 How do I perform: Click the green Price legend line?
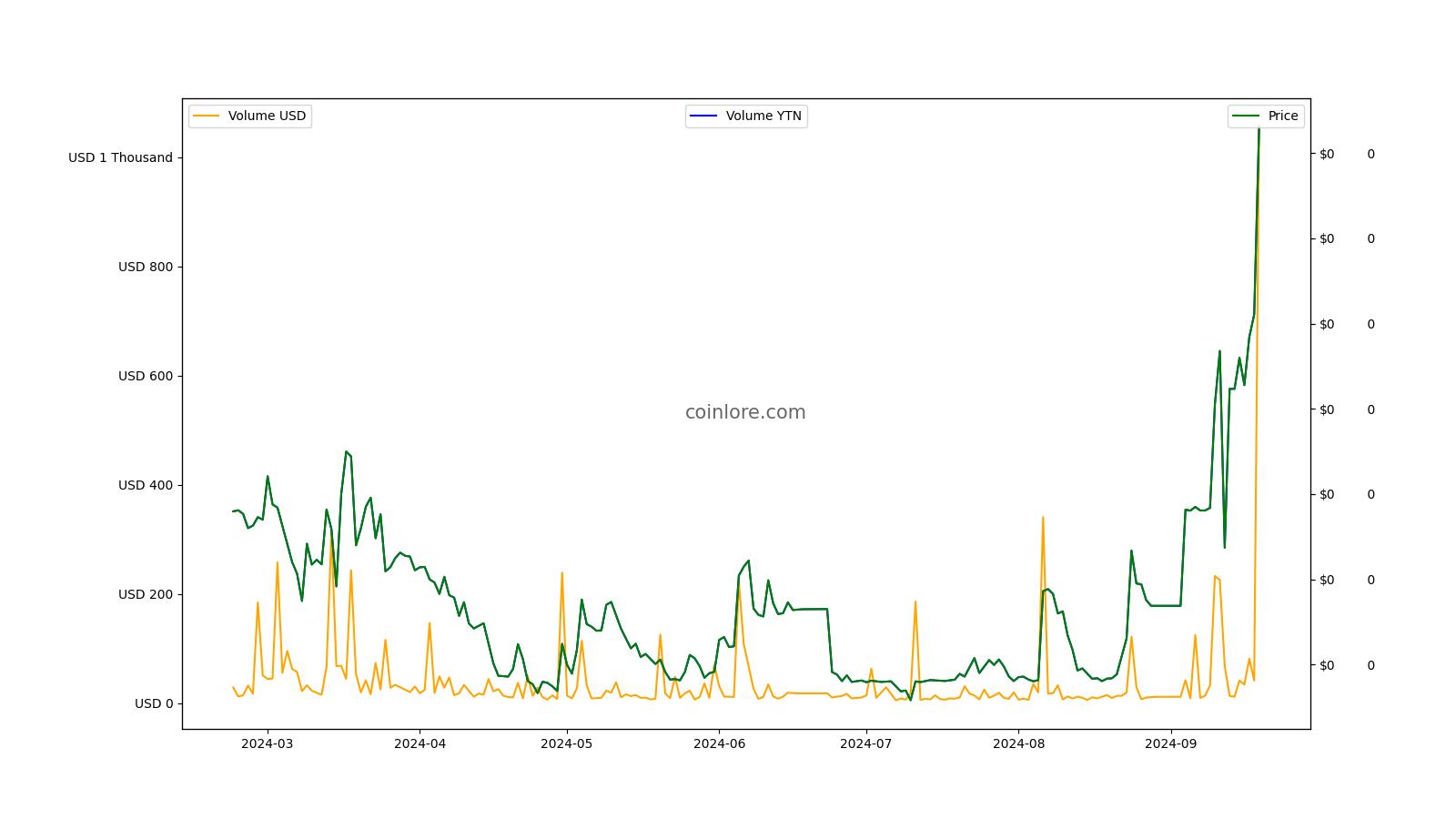pos(1246,116)
